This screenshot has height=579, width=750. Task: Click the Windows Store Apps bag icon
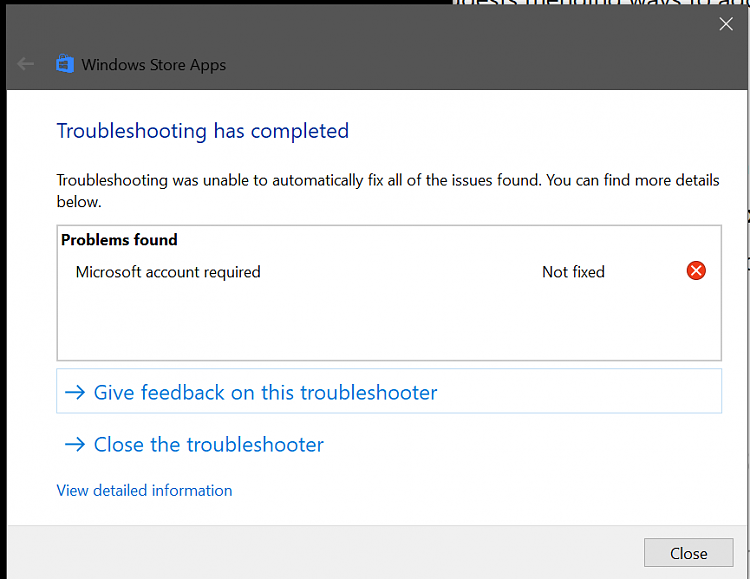[65, 64]
